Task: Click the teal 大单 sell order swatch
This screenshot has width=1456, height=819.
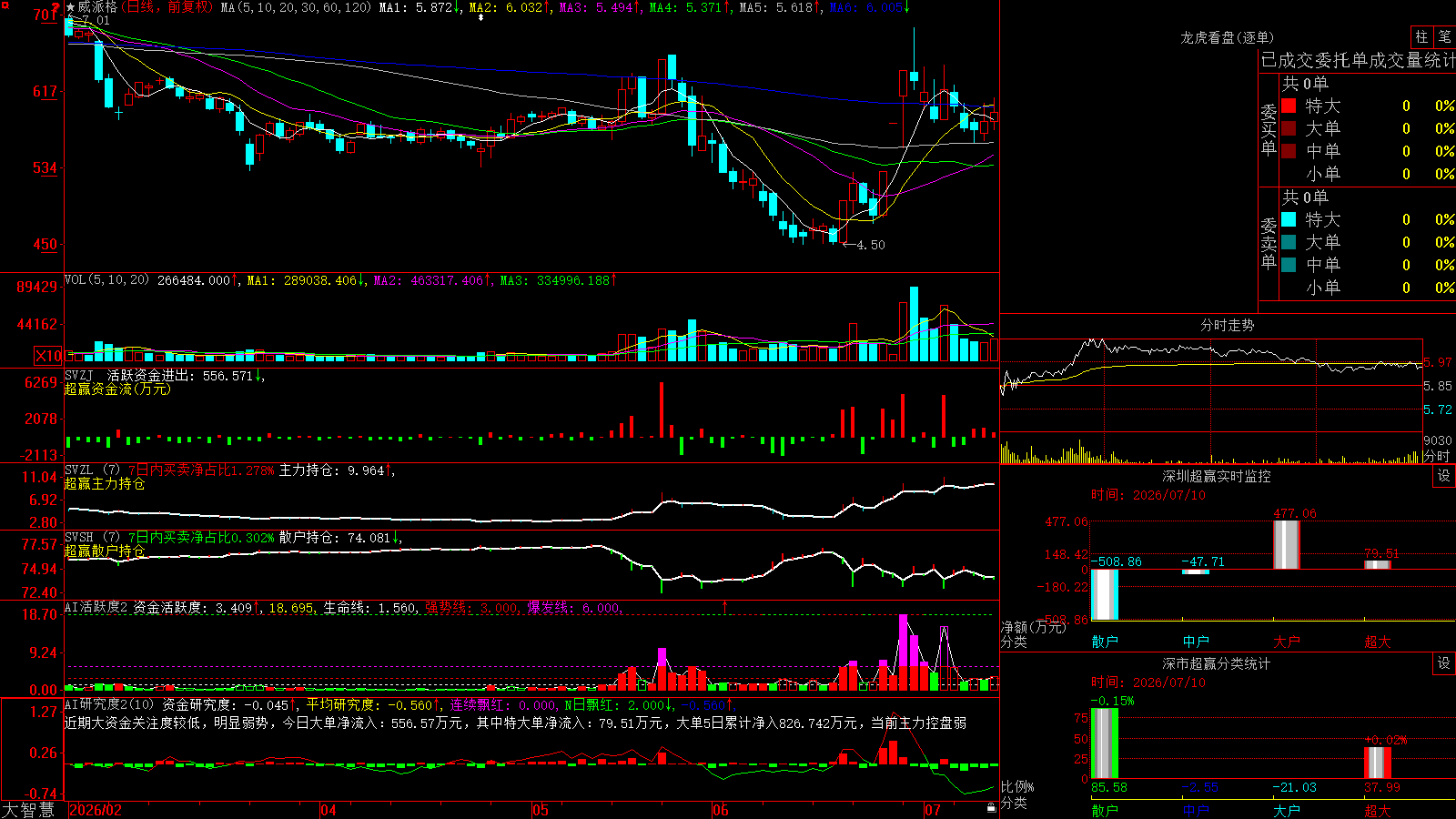Action: coord(1289,242)
